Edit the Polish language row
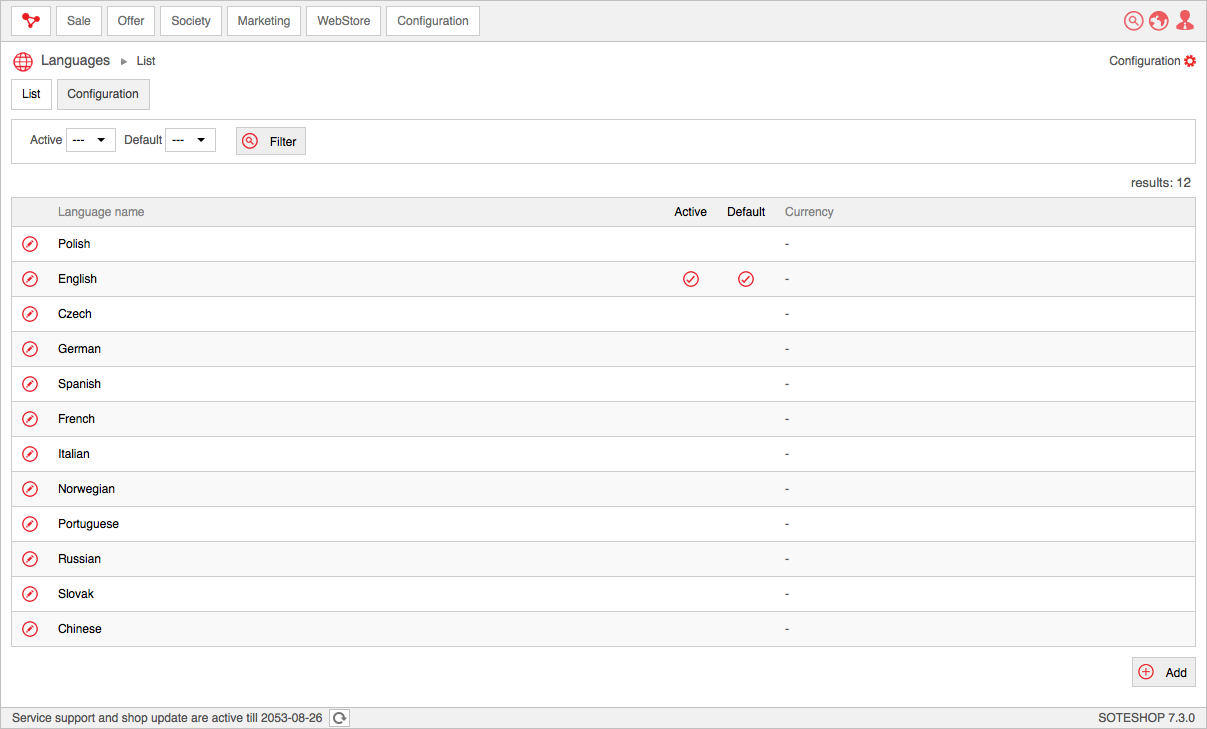 click(x=30, y=244)
